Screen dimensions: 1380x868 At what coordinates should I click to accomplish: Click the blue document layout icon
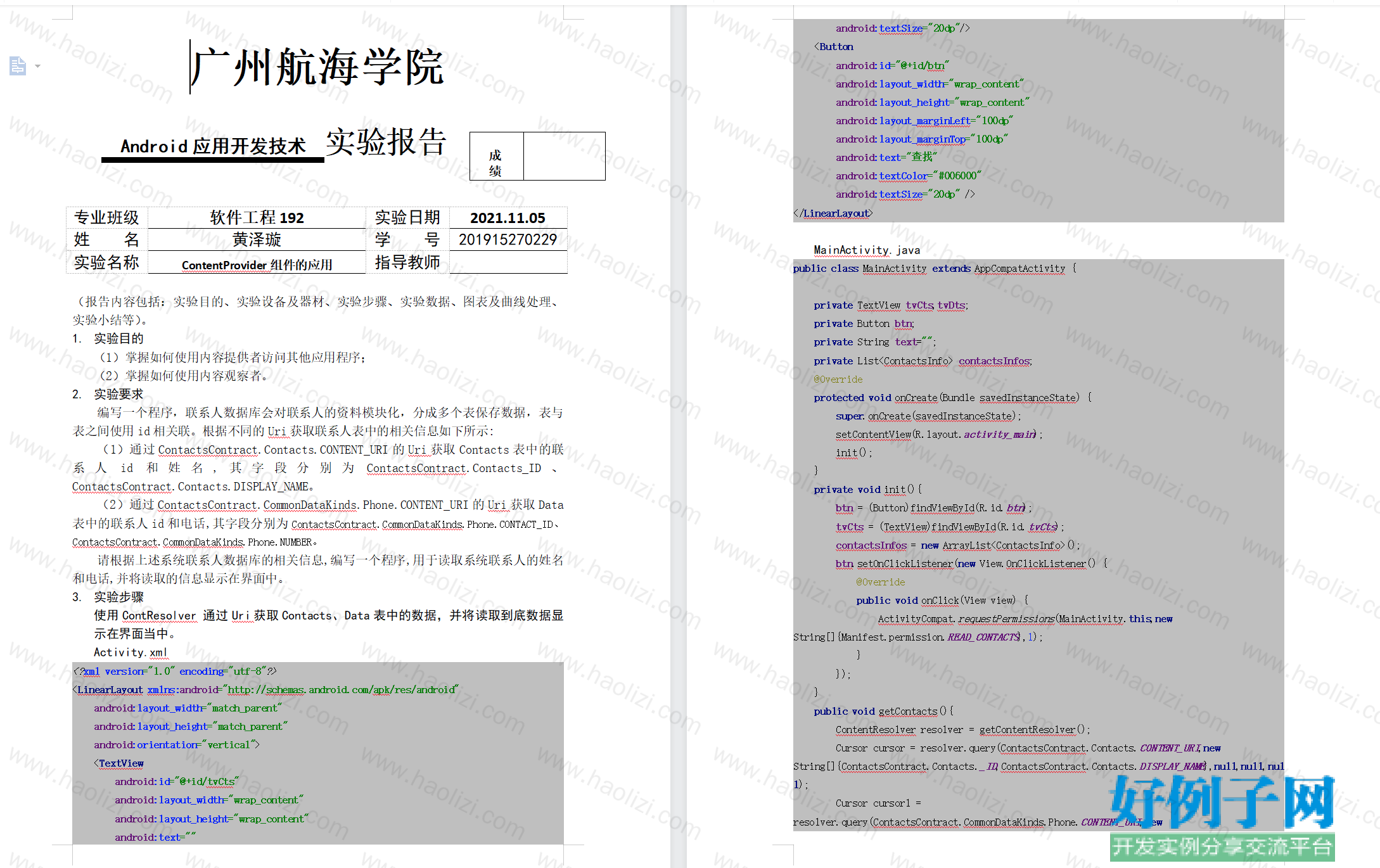click(18, 66)
